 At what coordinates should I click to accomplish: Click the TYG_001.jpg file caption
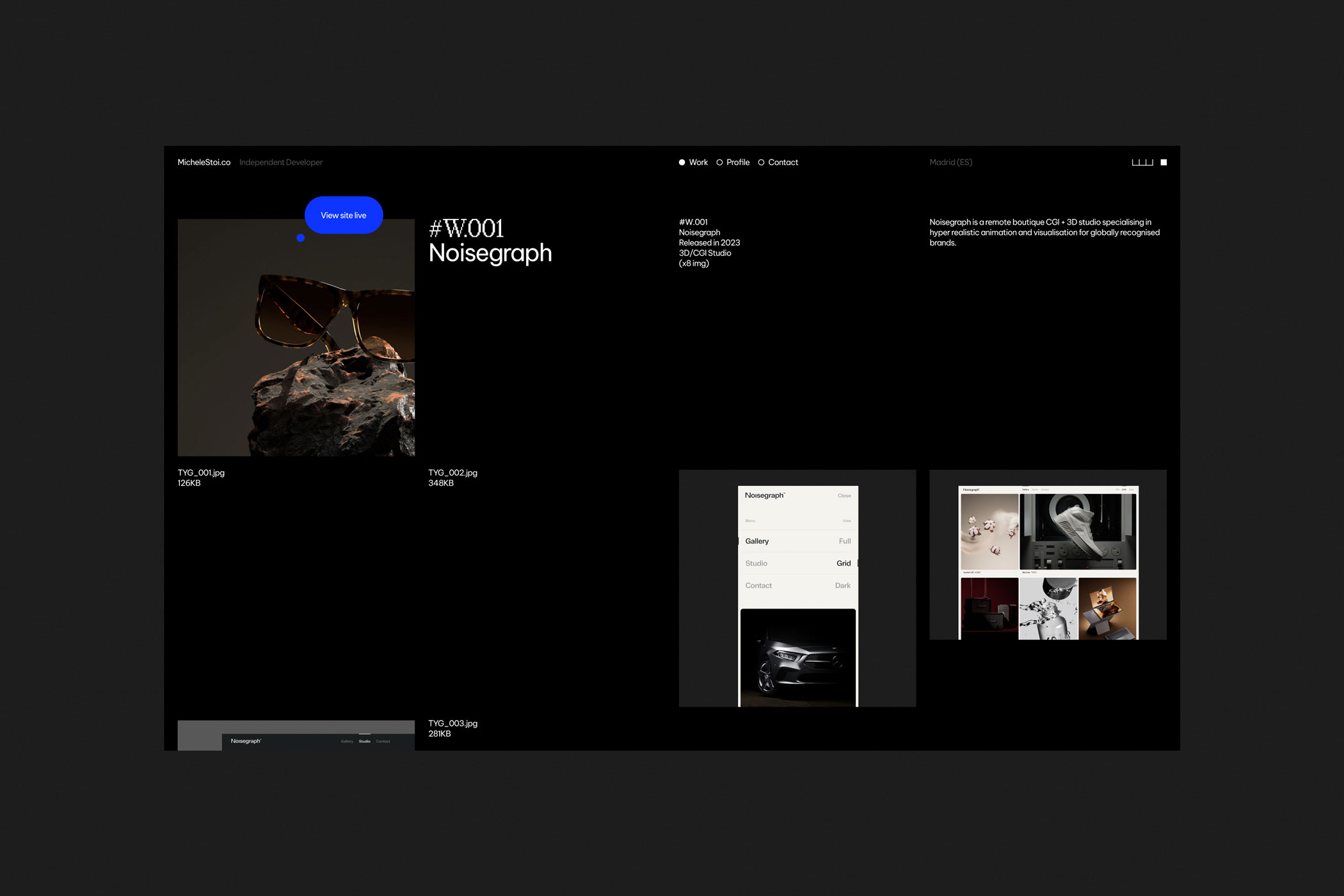click(201, 473)
